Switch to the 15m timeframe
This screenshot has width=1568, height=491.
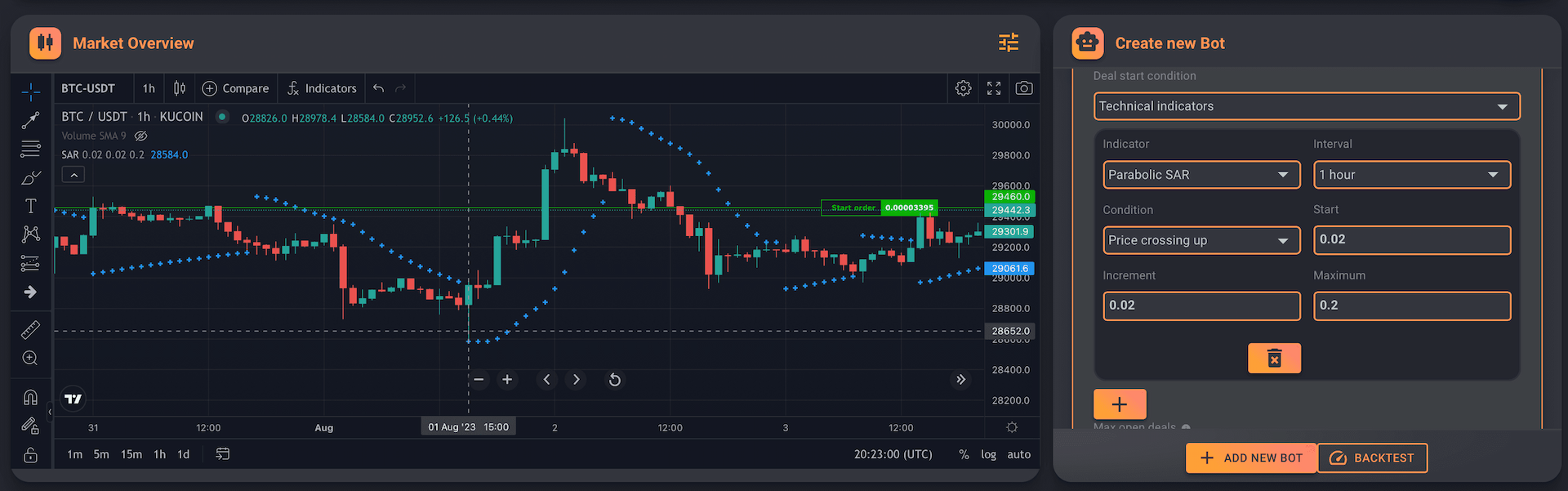click(131, 454)
